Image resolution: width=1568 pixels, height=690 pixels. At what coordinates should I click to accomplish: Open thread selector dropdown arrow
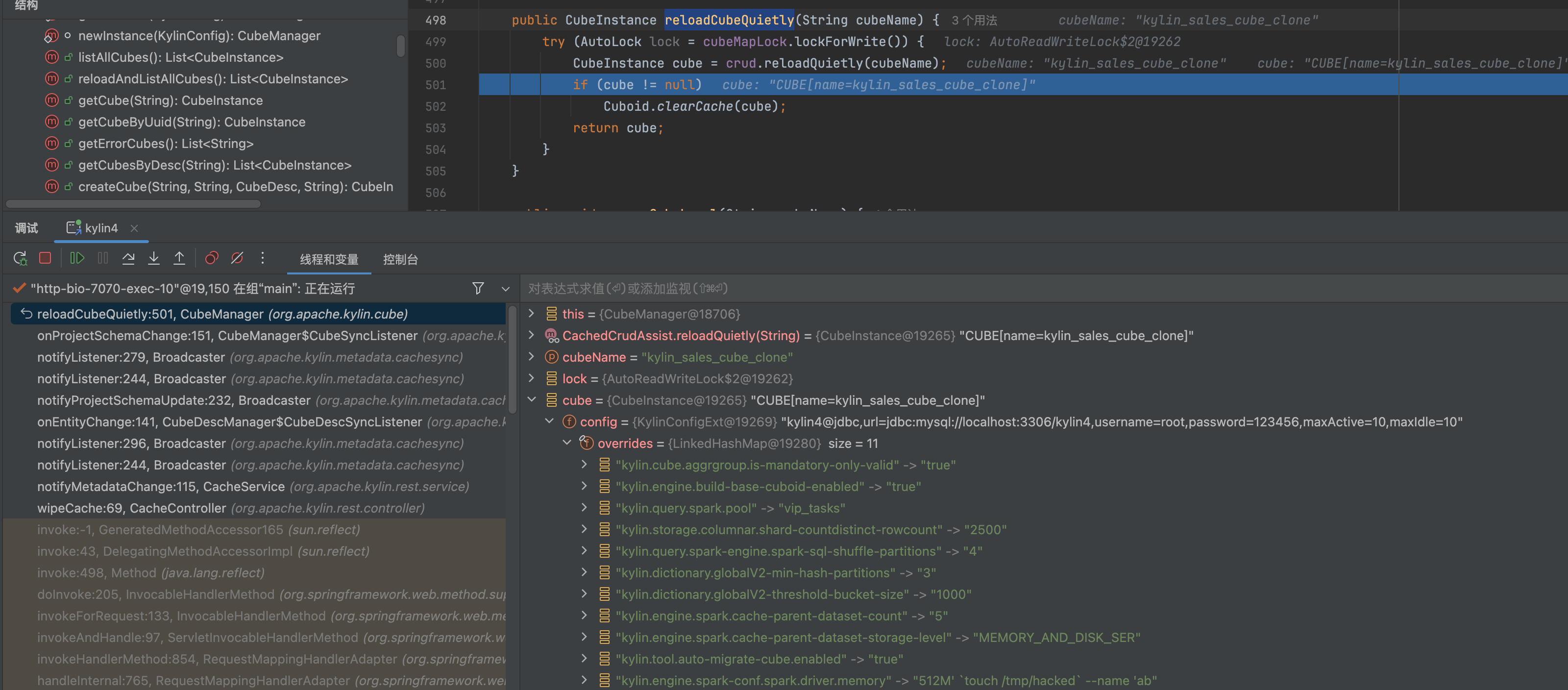click(x=505, y=289)
